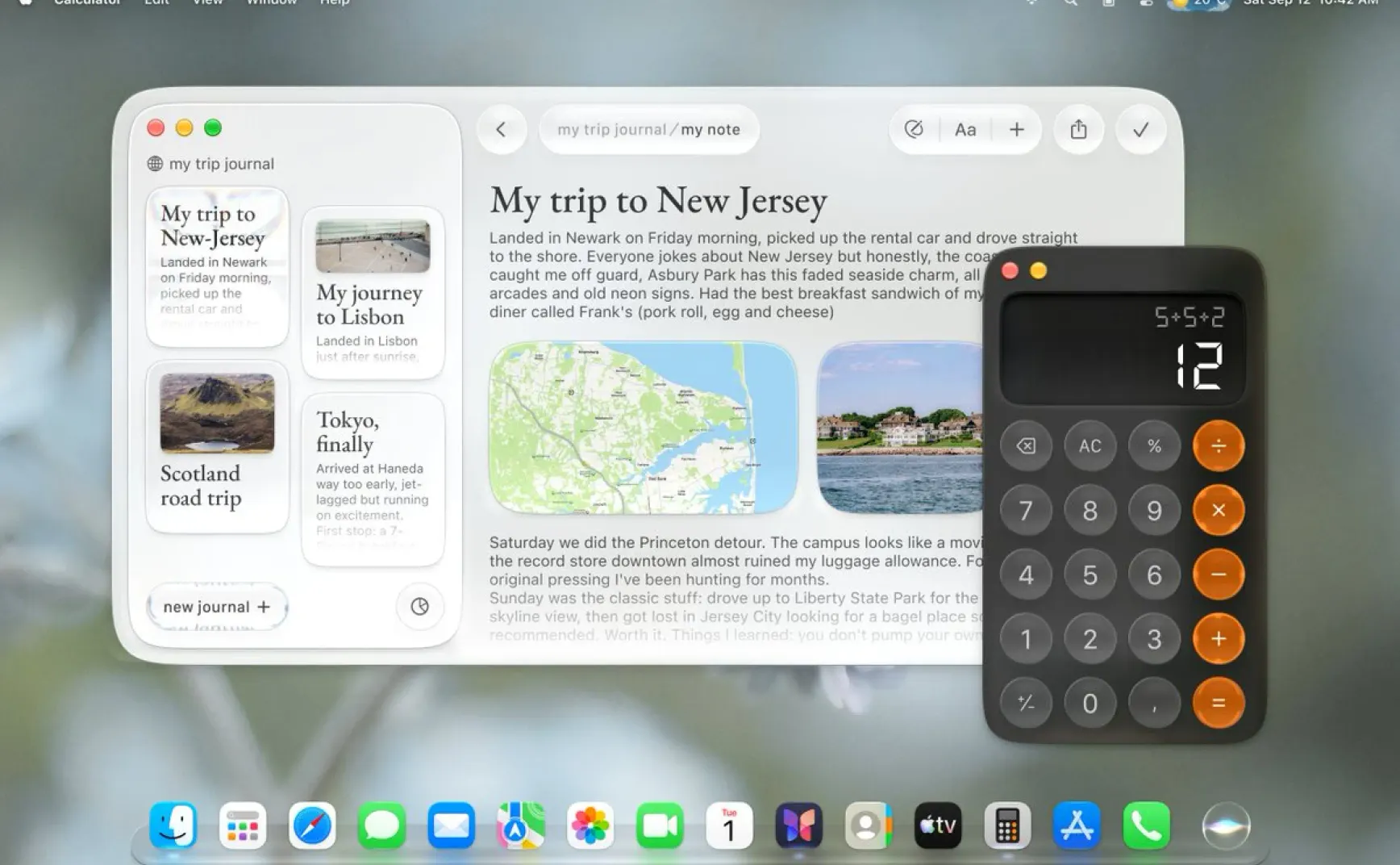Open Phone app from the Dock
1400x865 pixels.
pyautogui.click(x=1147, y=825)
